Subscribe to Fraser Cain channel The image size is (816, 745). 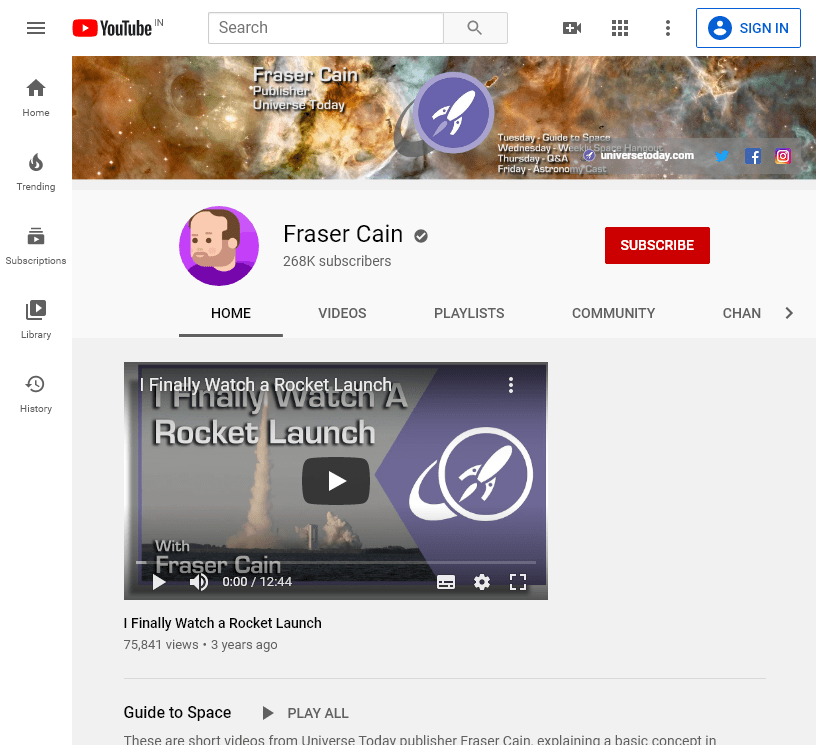[657, 245]
